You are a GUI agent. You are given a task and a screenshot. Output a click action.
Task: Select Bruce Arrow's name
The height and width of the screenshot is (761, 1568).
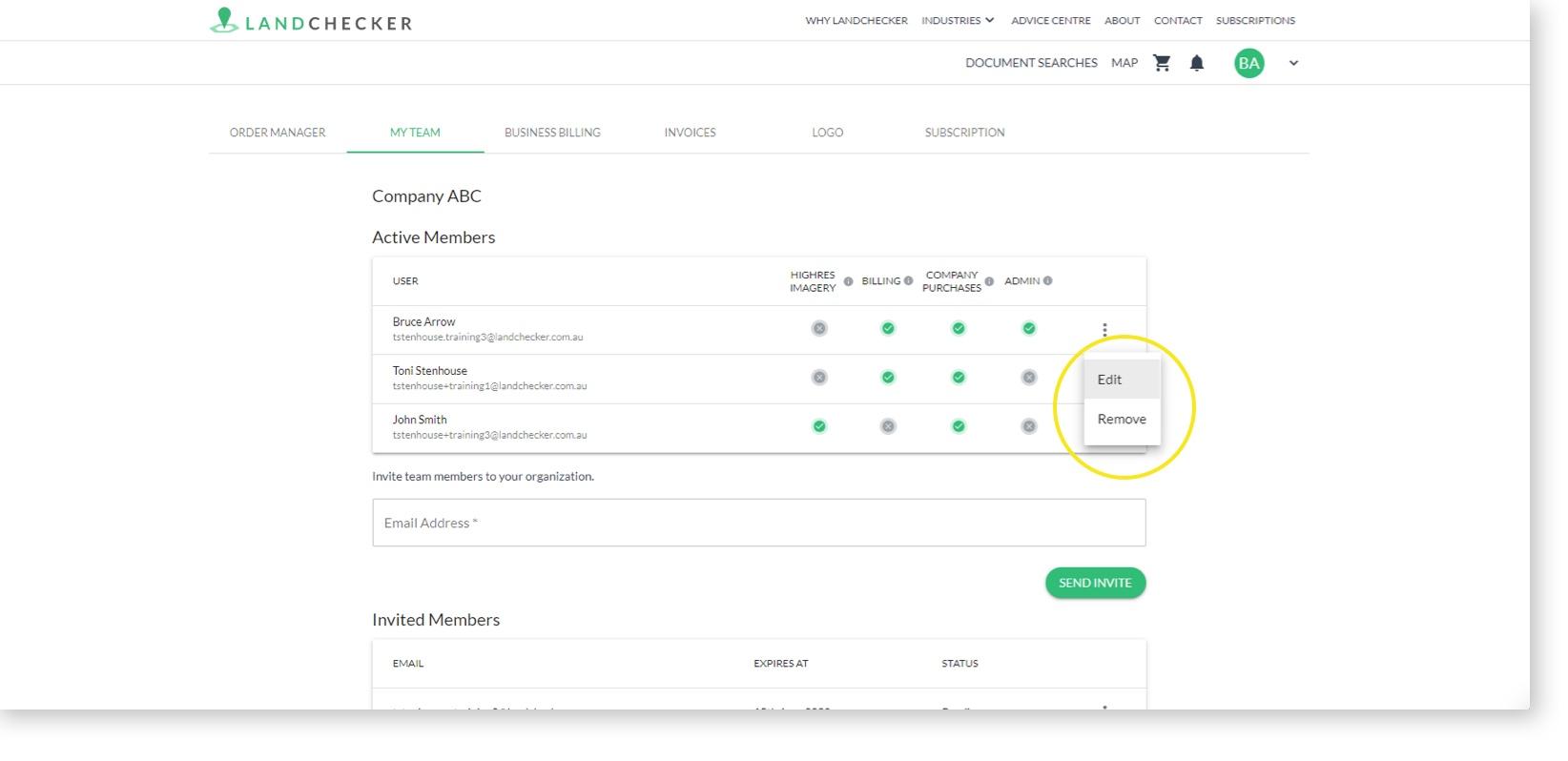[x=423, y=322]
